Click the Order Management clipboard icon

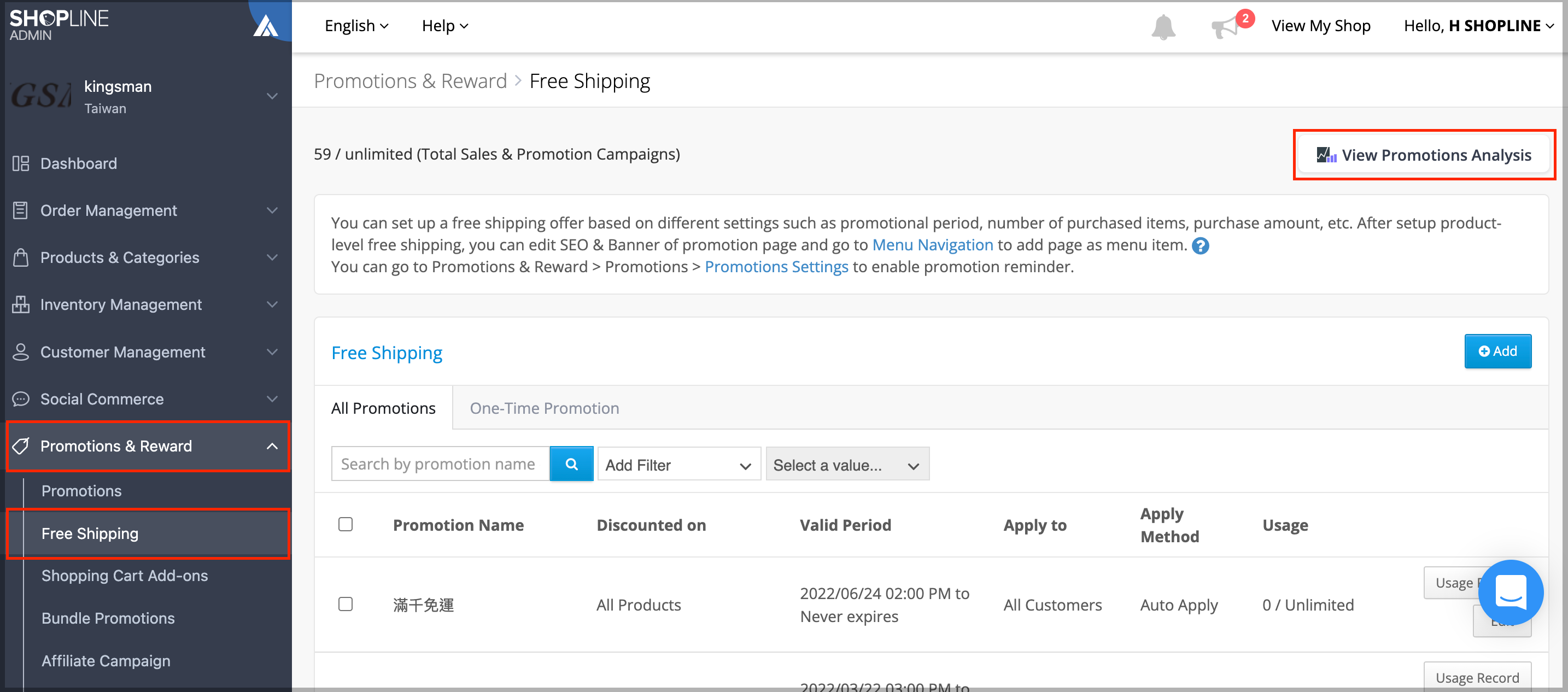(21, 210)
